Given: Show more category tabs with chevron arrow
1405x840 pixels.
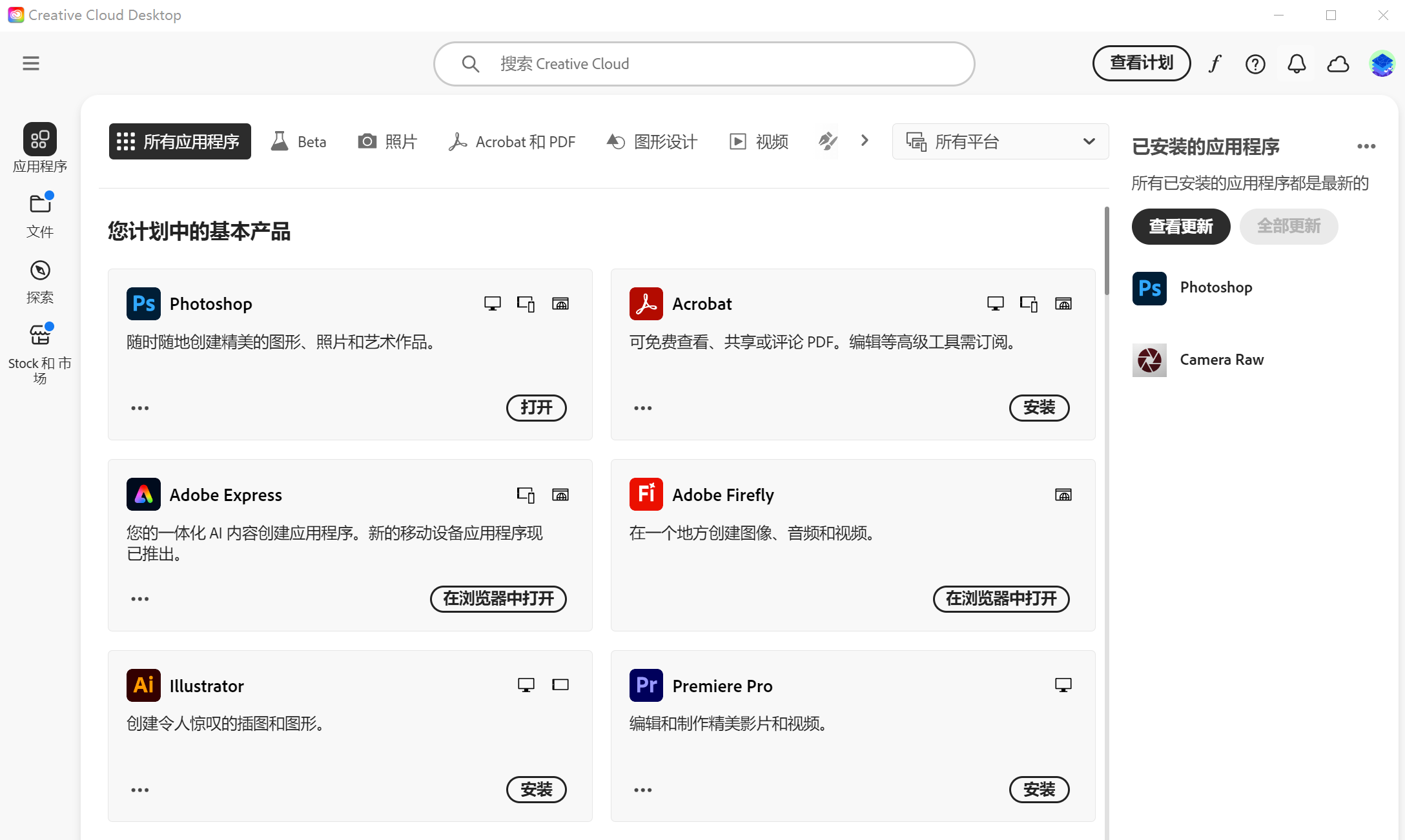Looking at the screenshot, I should (x=865, y=141).
